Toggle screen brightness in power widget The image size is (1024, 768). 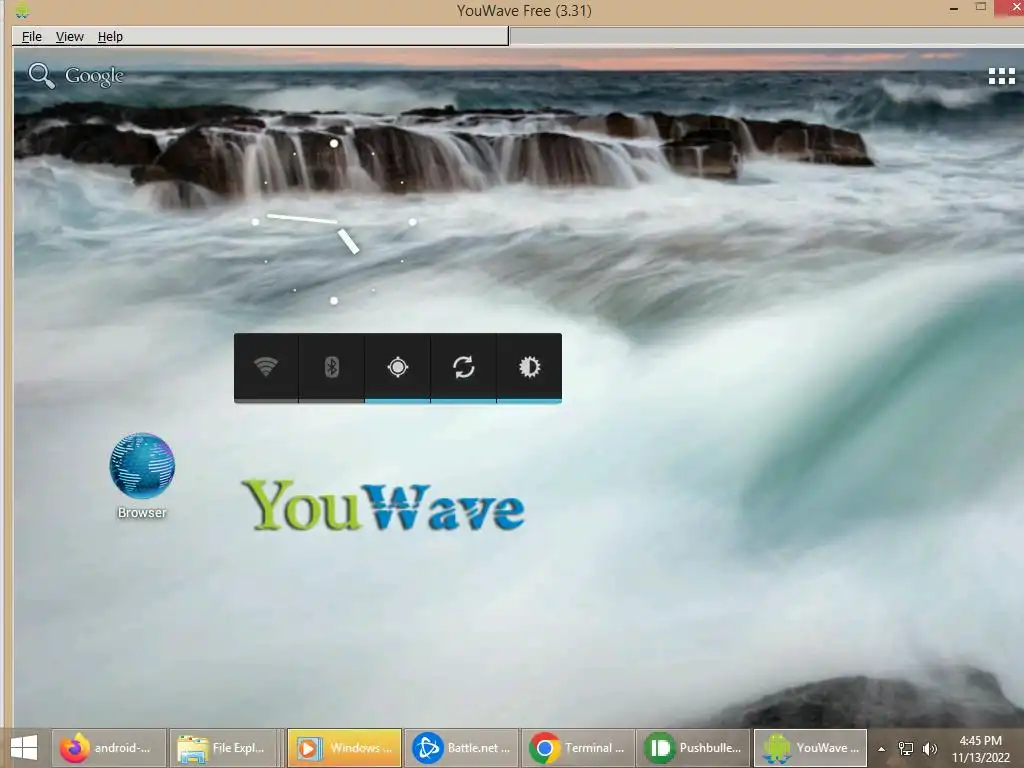[530, 367]
